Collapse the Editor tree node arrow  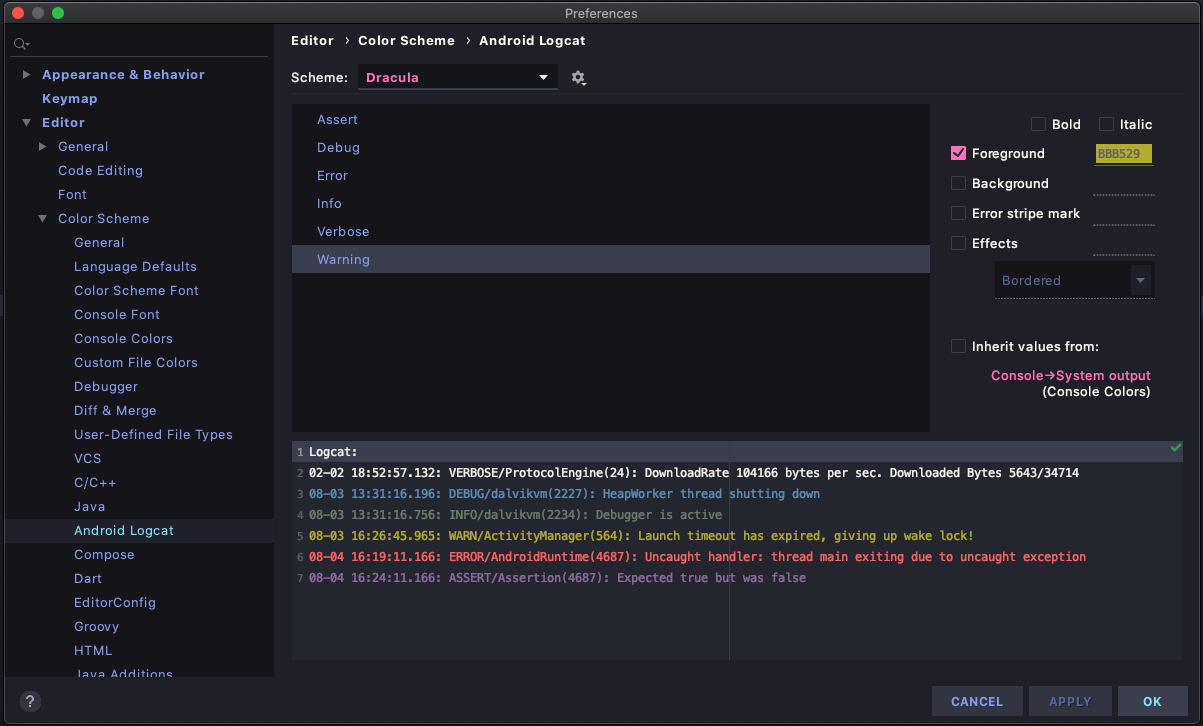tap(27, 123)
